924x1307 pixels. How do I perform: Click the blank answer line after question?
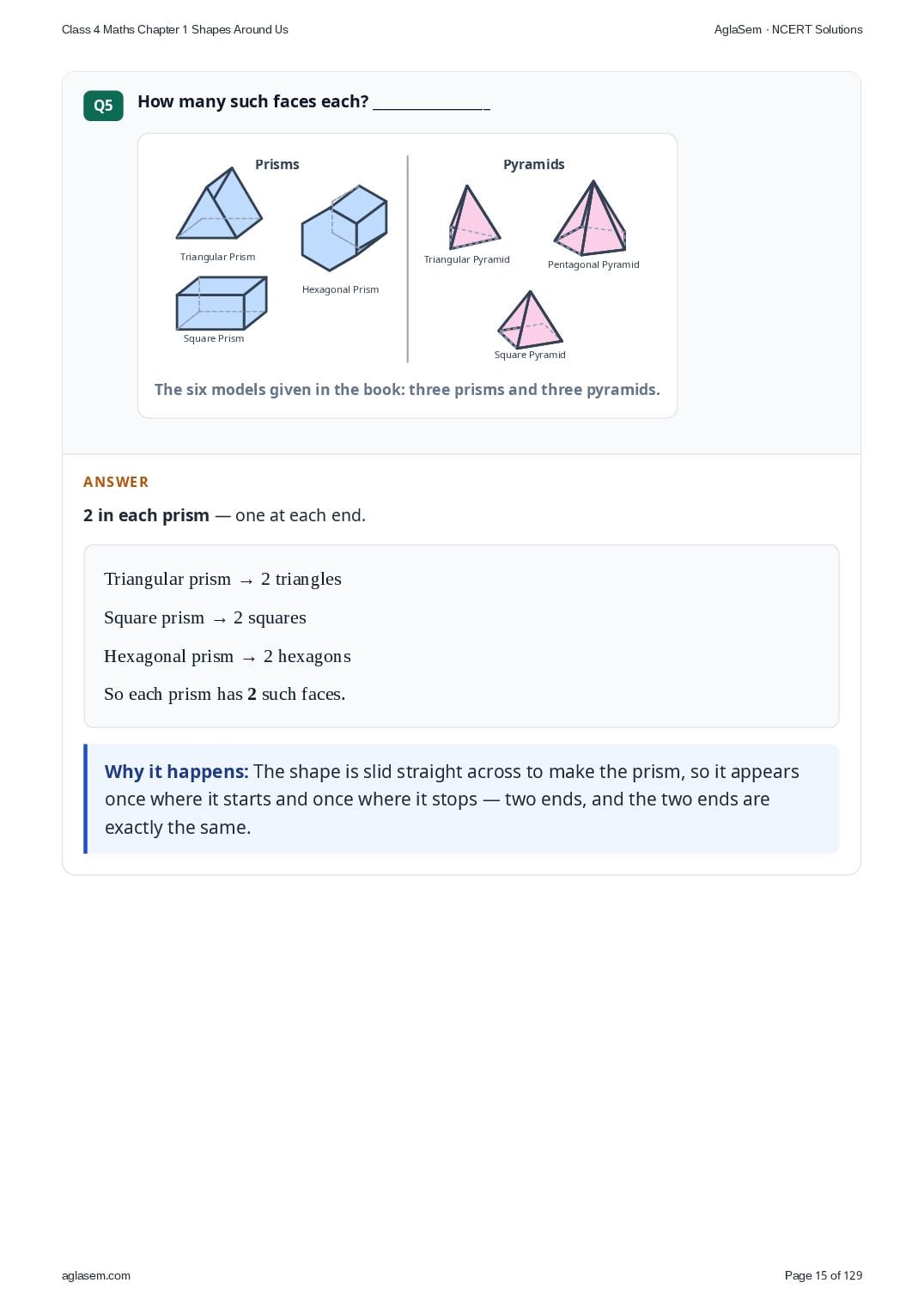pyautogui.click(x=431, y=104)
